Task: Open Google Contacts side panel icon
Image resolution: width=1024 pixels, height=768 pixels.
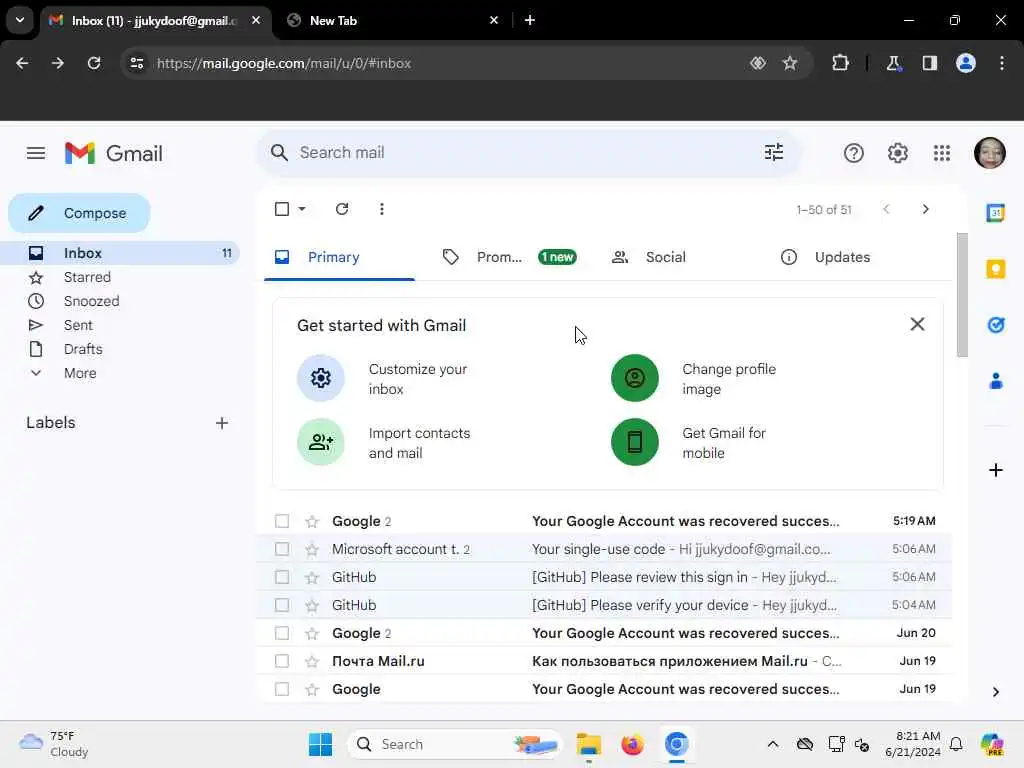Action: tap(995, 381)
